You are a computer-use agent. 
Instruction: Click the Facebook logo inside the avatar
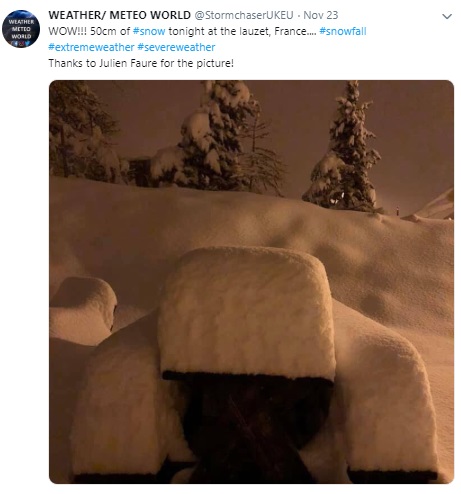coord(15,43)
